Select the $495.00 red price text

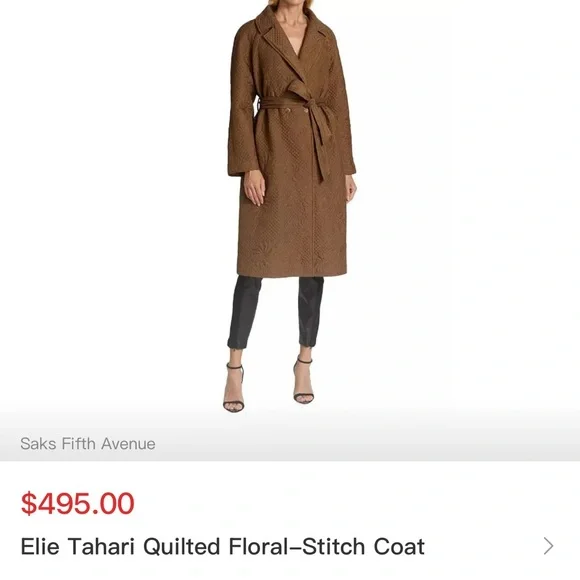pyautogui.click(x=78, y=503)
